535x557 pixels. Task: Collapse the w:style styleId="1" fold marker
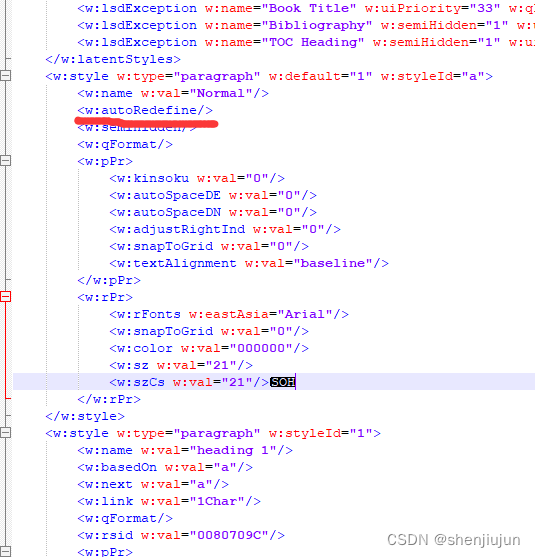[x=5, y=433]
